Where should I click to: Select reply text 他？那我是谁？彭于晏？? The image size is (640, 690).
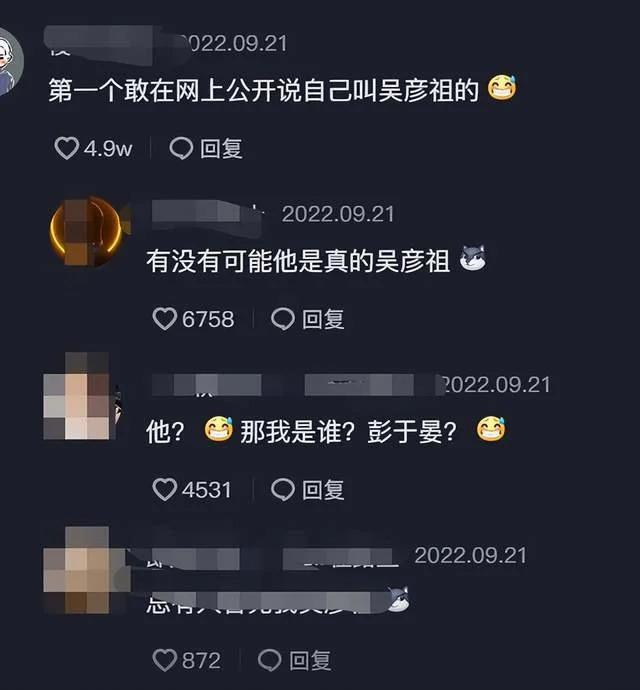(x=302, y=432)
